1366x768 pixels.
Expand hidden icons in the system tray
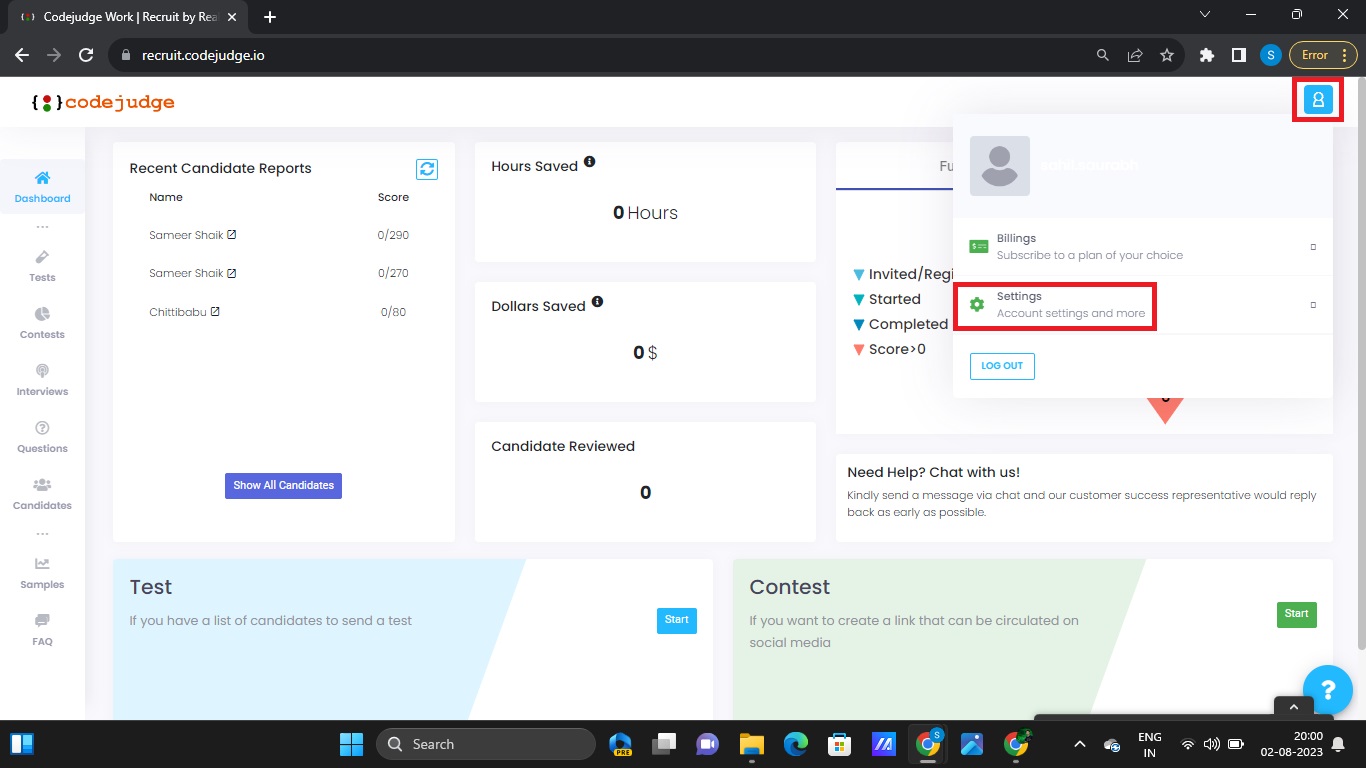1079,743
